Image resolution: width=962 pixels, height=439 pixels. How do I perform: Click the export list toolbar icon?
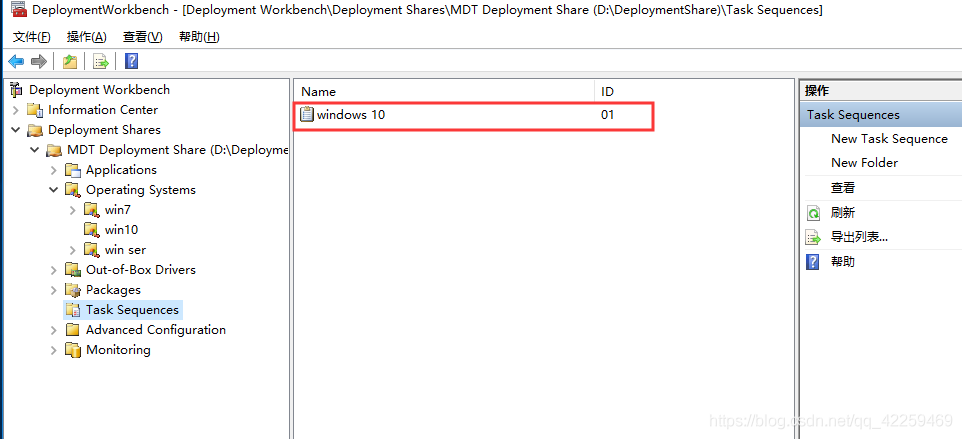tap(100, 62)
